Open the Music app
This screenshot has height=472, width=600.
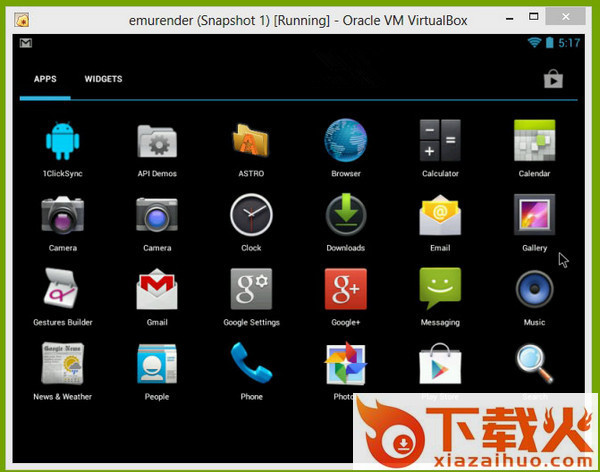tap(534, 290)
